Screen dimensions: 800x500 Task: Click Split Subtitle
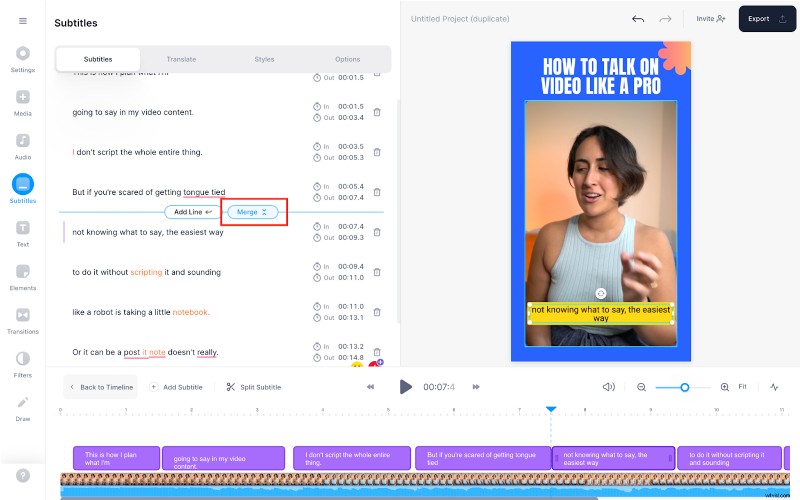pyautogui.click(x=254, y=387)
